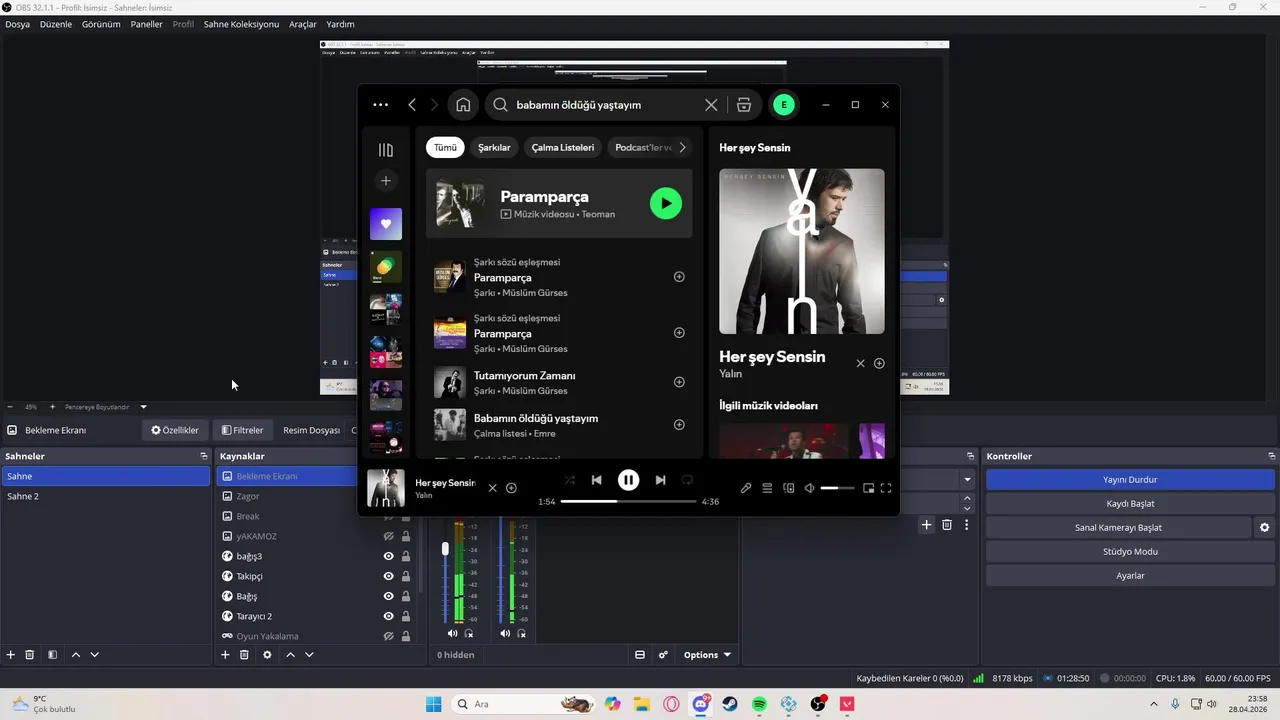Undock the Sahneler panel
The width and height of the screenshot is (1280, 720).
(204, 456)
